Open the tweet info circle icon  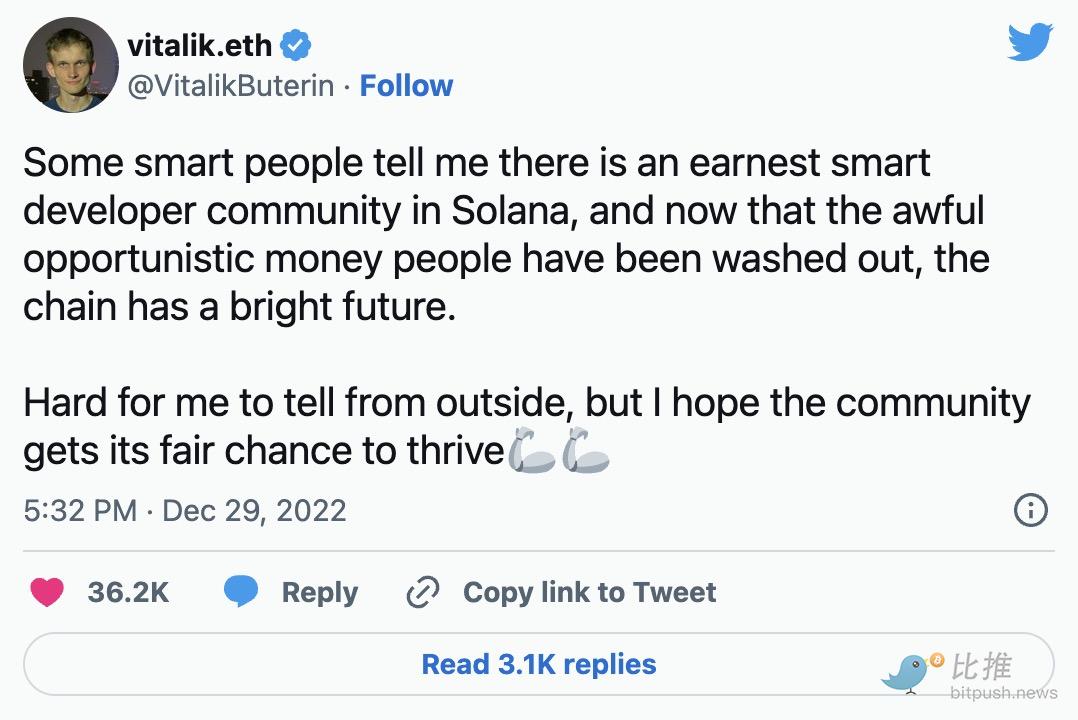tap(1030, 511)
